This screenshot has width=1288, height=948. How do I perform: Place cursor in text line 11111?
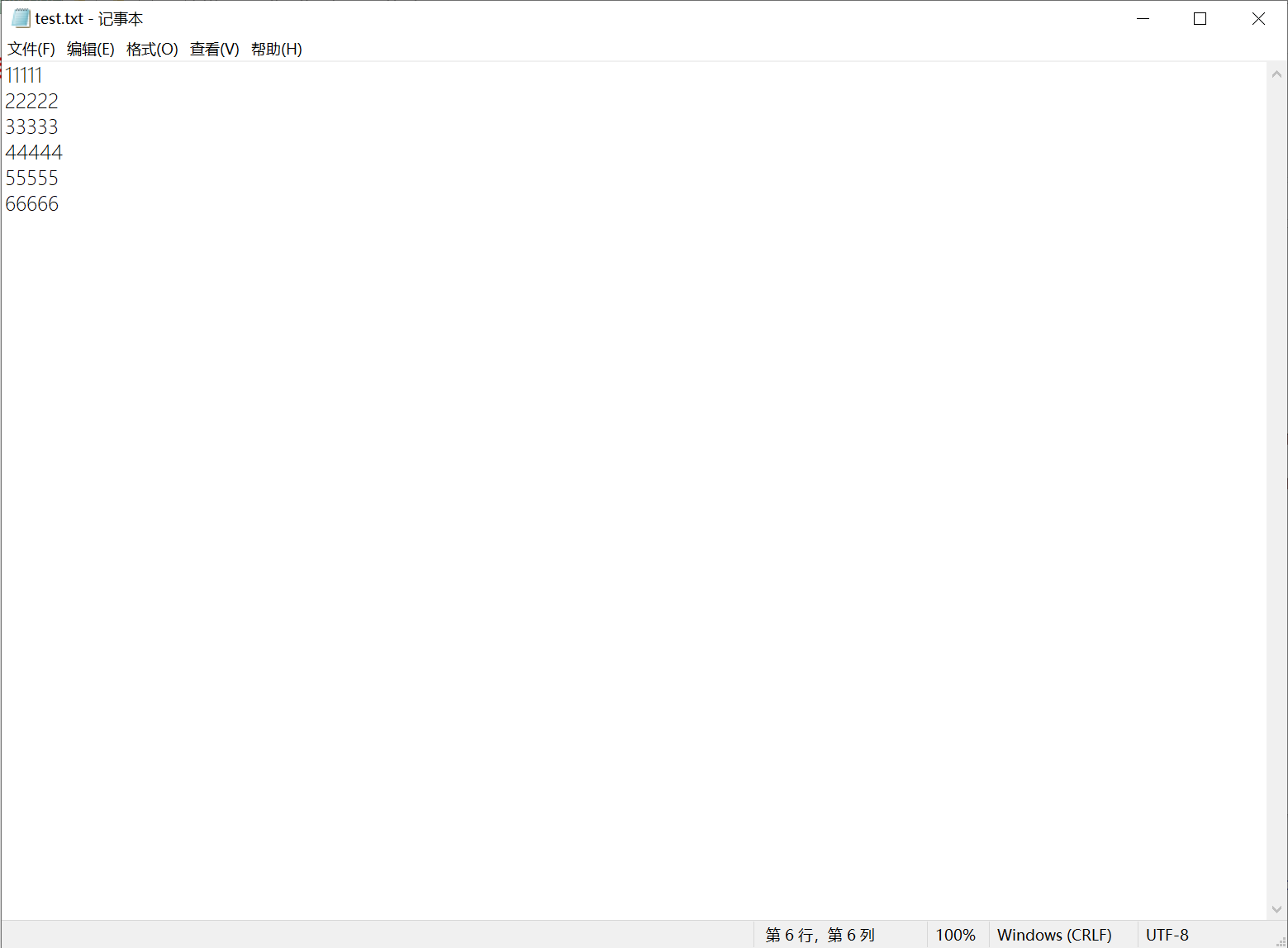coord(24,76)
